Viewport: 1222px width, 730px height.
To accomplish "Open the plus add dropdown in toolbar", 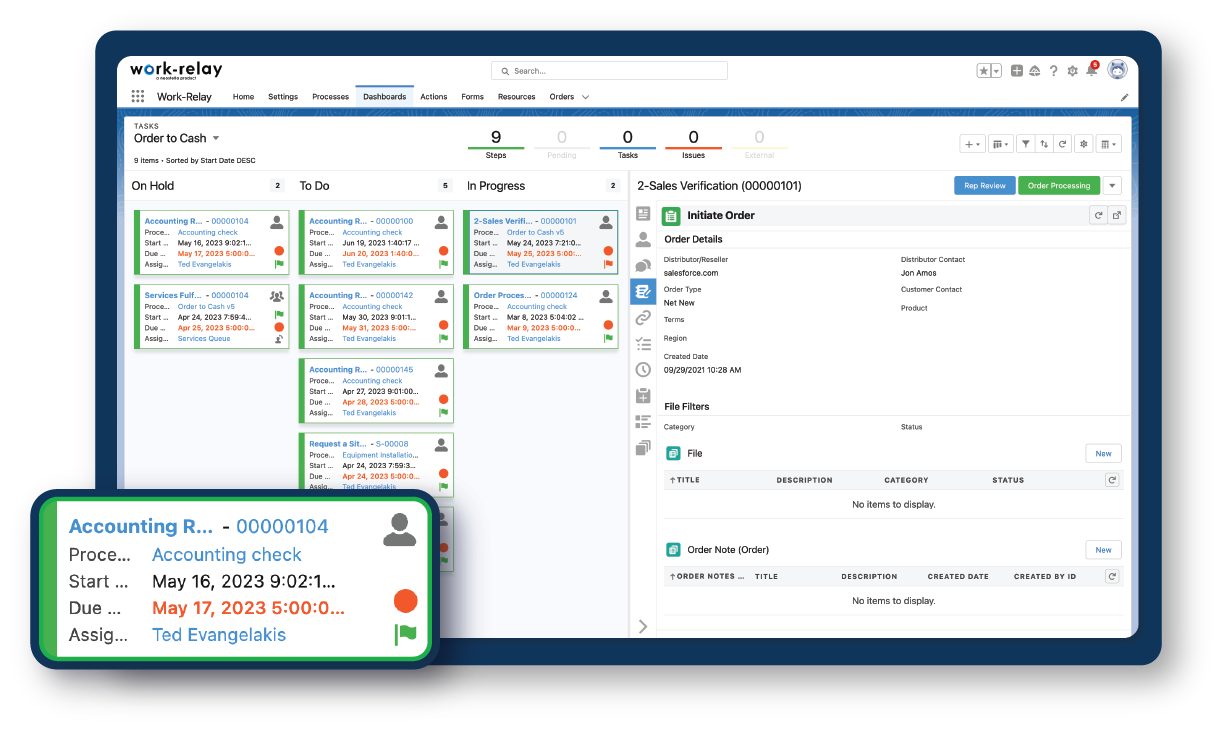I will click(x=972, y=144).
